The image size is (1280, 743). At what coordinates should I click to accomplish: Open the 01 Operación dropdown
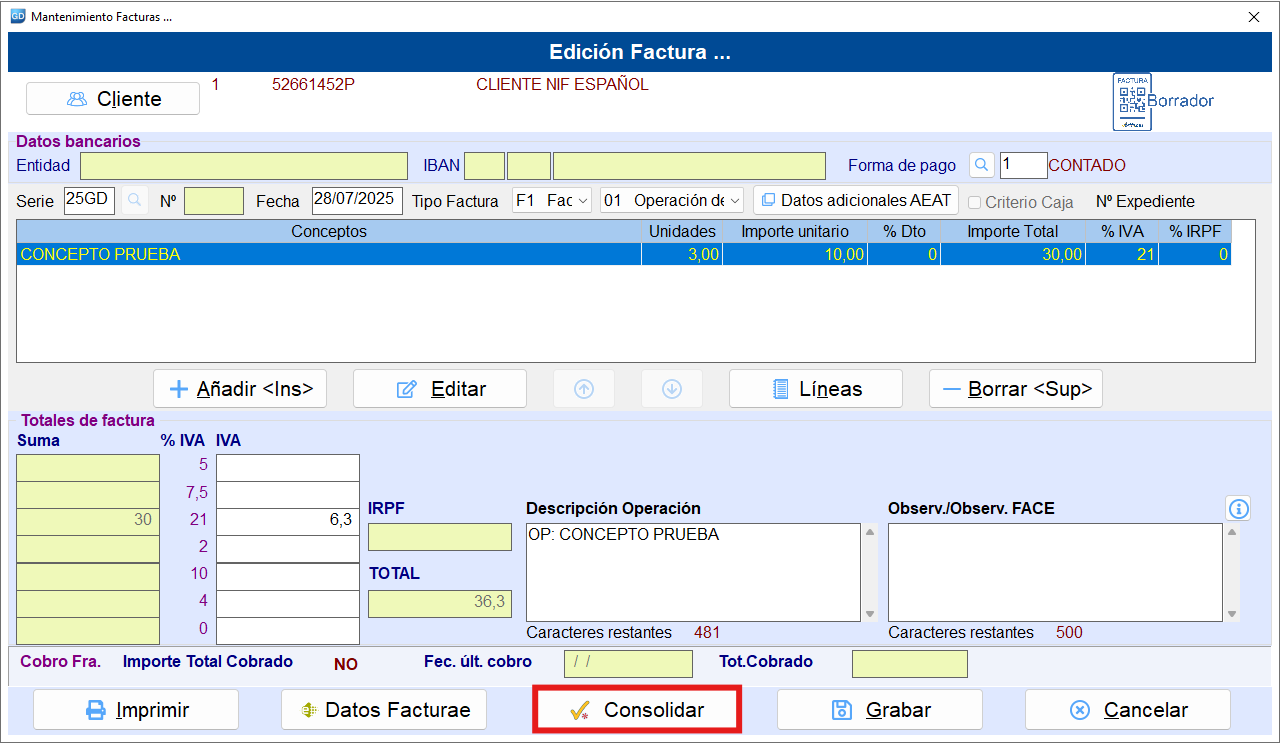pos(672,200)
